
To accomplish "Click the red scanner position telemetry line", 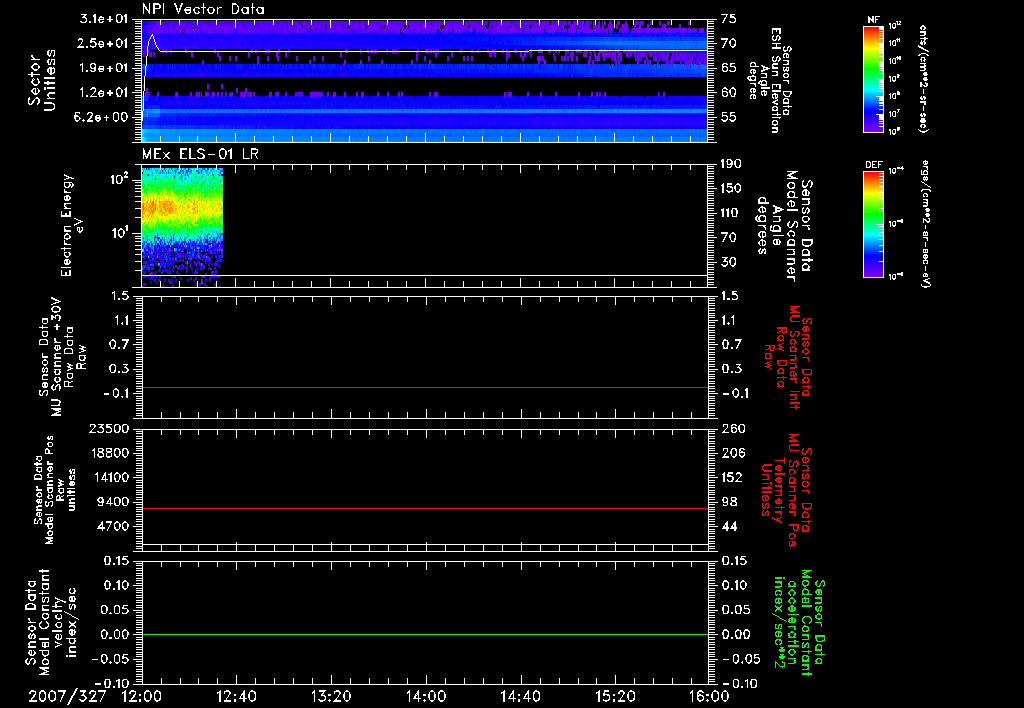I will click(x=424, y=508).
